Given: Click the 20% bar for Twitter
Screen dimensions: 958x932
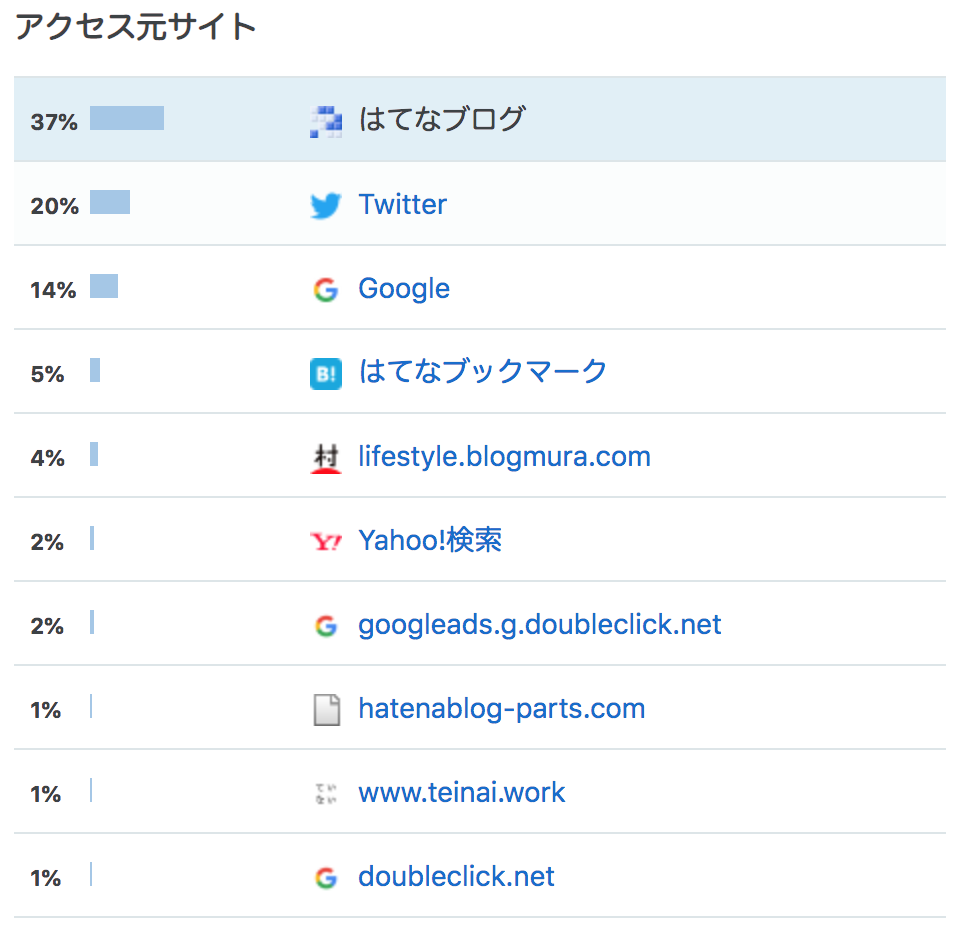Looking at the screenshot, I should [110, 202].
